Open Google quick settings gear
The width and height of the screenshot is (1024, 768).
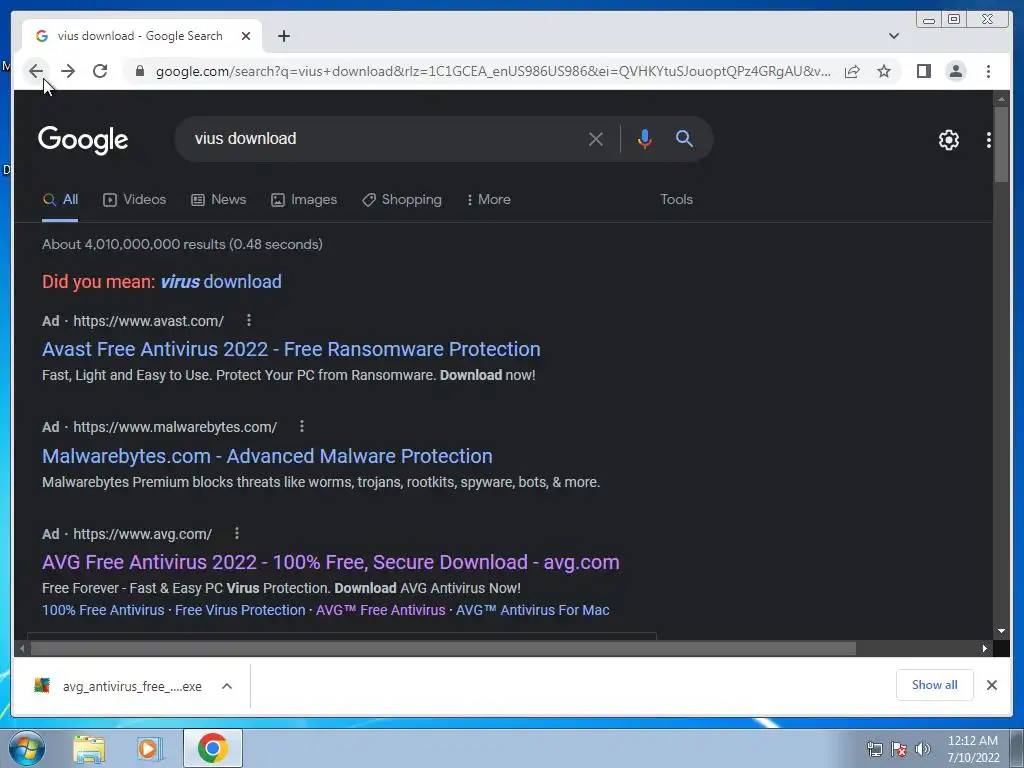[948, 140]
